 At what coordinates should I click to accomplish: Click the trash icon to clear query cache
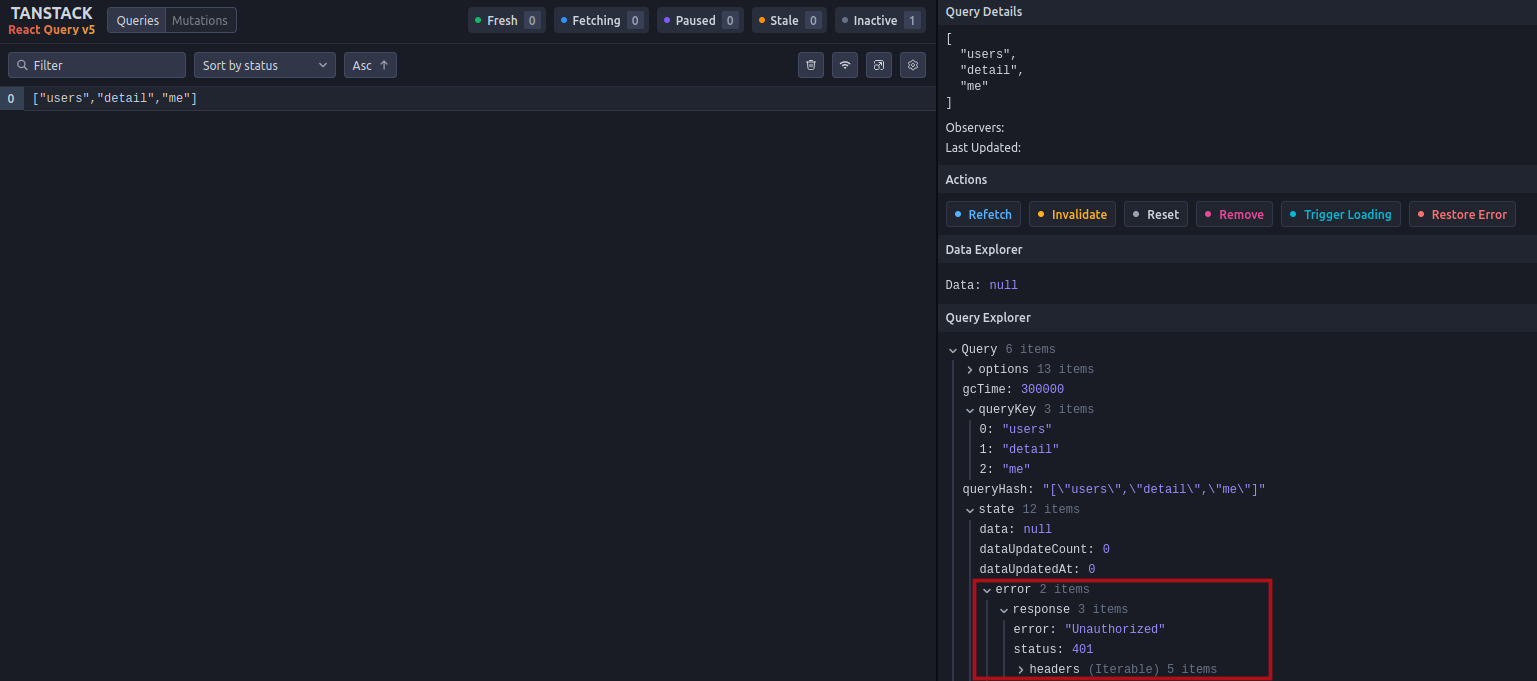811,65
